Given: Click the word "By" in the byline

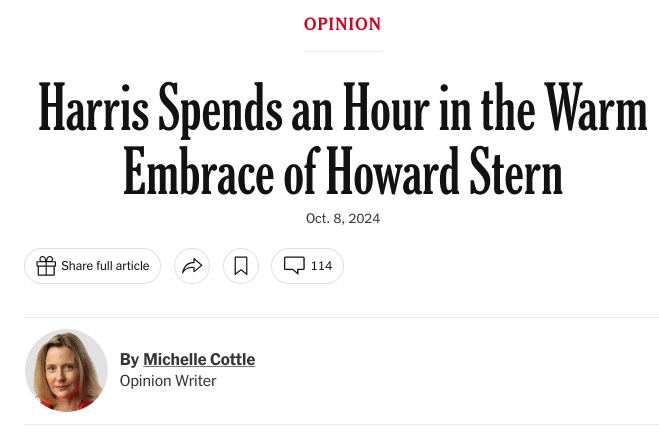Looking at the screenshot, I should [129, 360].
